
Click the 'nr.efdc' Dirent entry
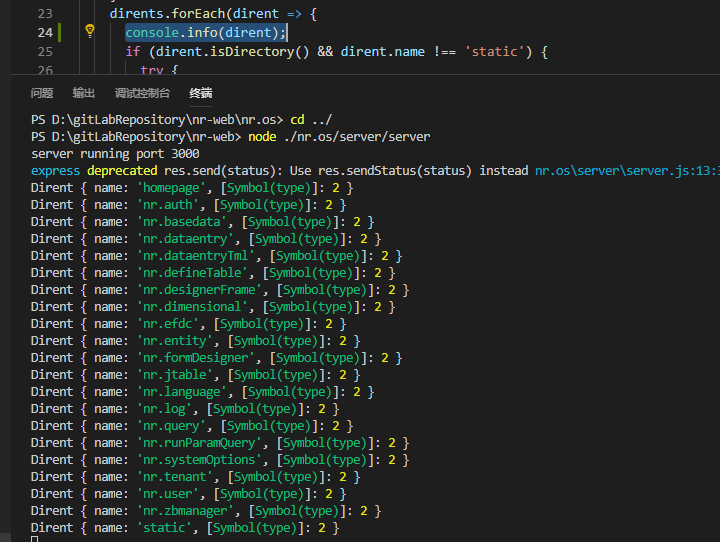point(188,324)
